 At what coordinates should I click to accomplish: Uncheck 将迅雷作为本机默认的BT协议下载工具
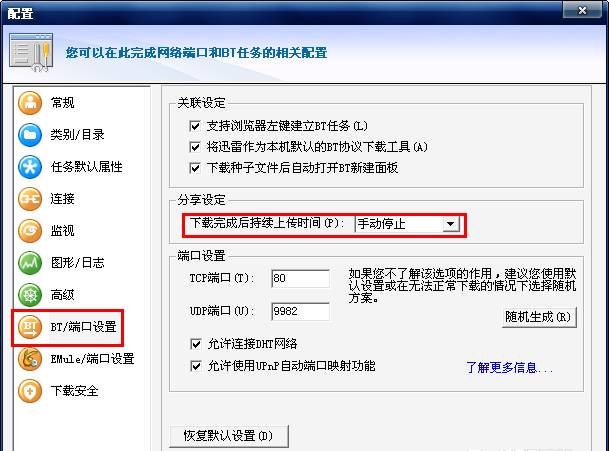195,147
